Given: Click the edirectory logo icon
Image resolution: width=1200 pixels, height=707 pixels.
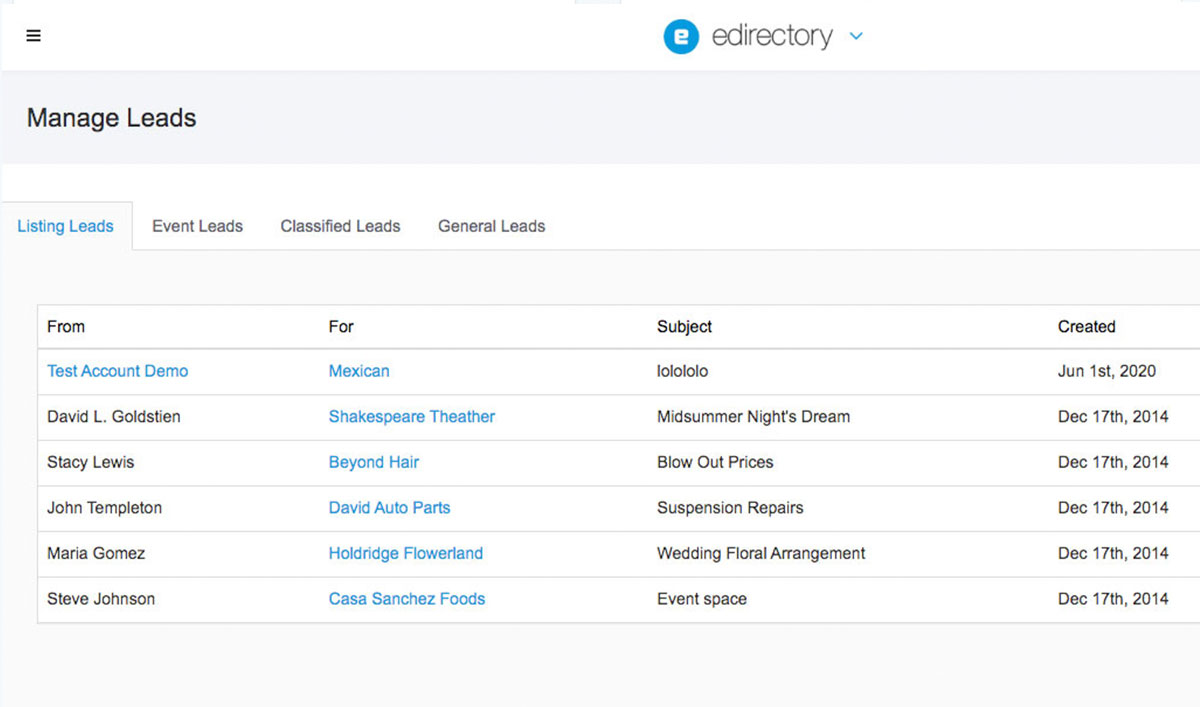Looking at the screenshot, I should click(680, 37).
